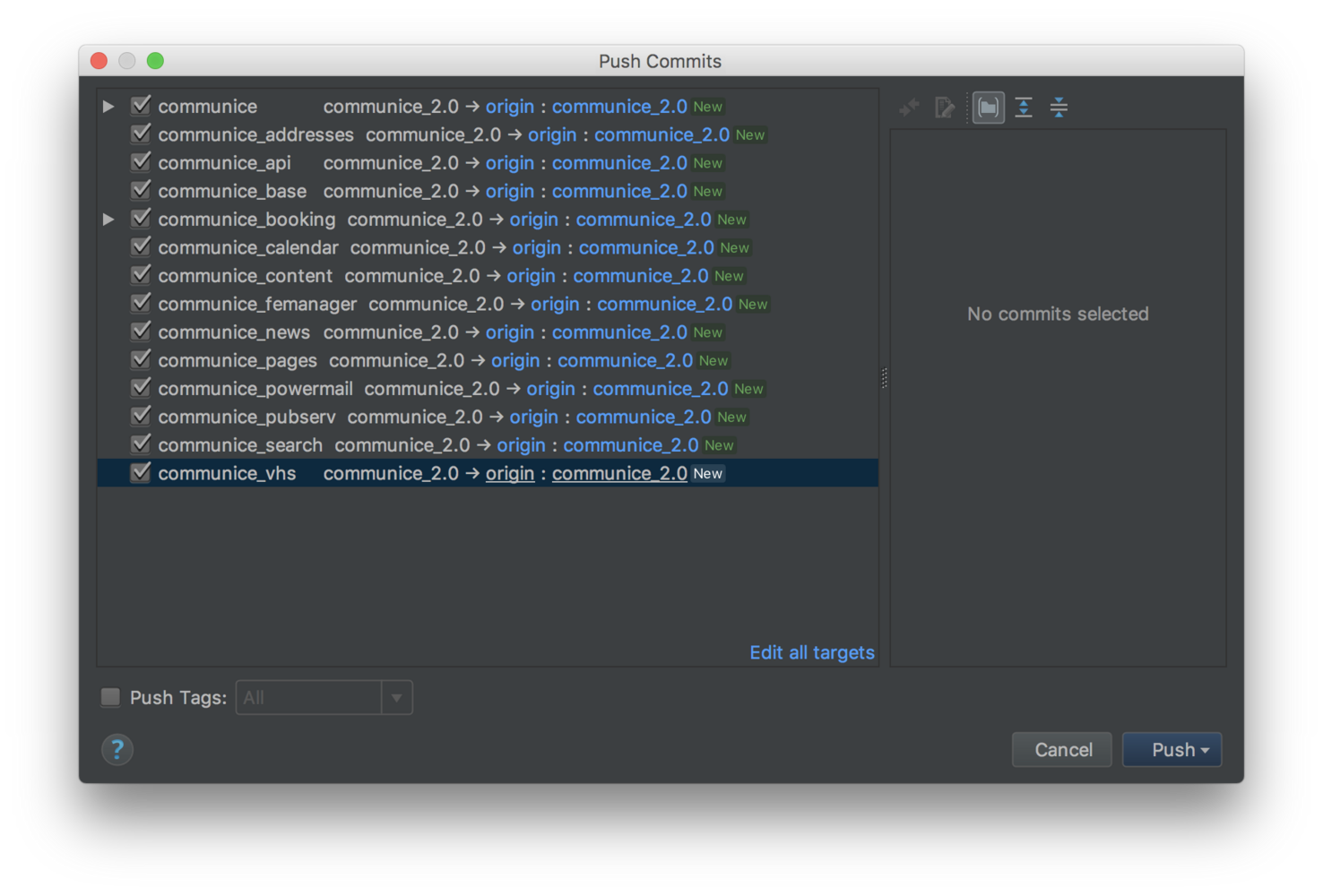The height and width of the screenshot is (896, 1323).
Task: Uncheck the communice_api repository checkbox
Action: 141,162
